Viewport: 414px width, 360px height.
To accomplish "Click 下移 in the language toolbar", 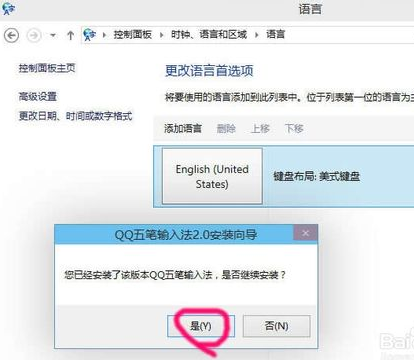I will pos(294,128).
